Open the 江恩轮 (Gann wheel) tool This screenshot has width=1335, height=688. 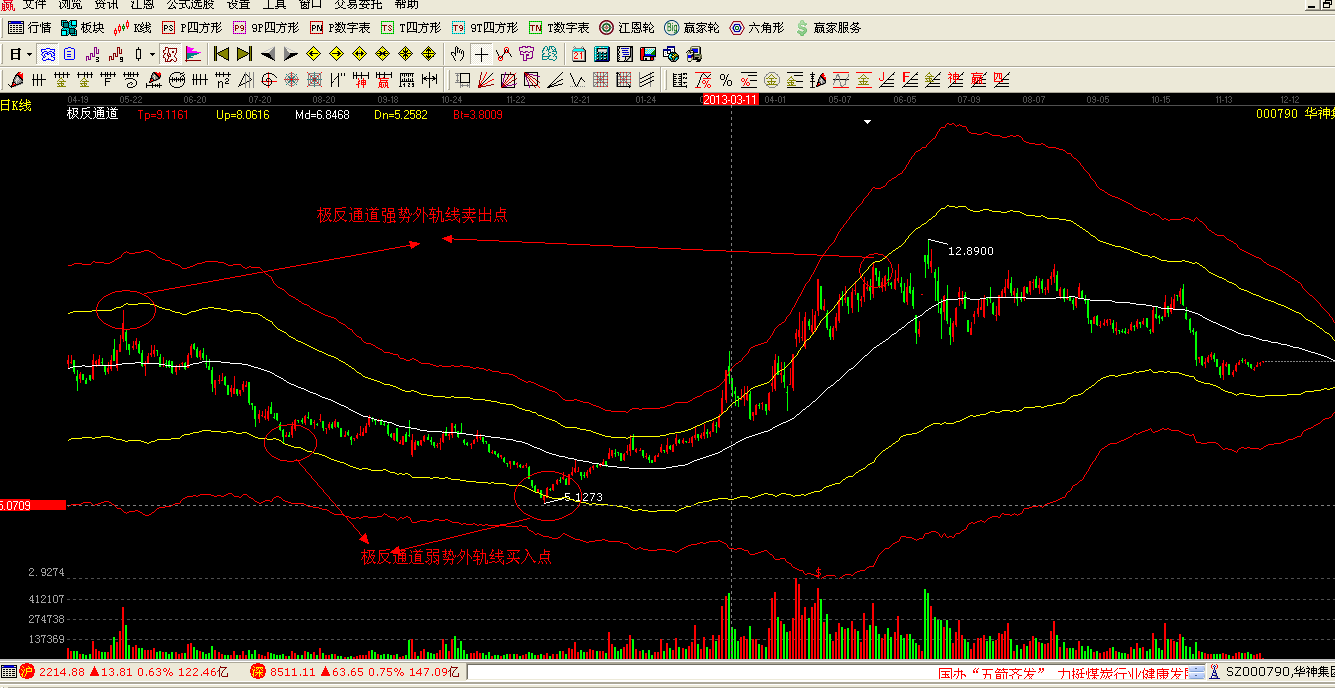click(x=627, y=28)
